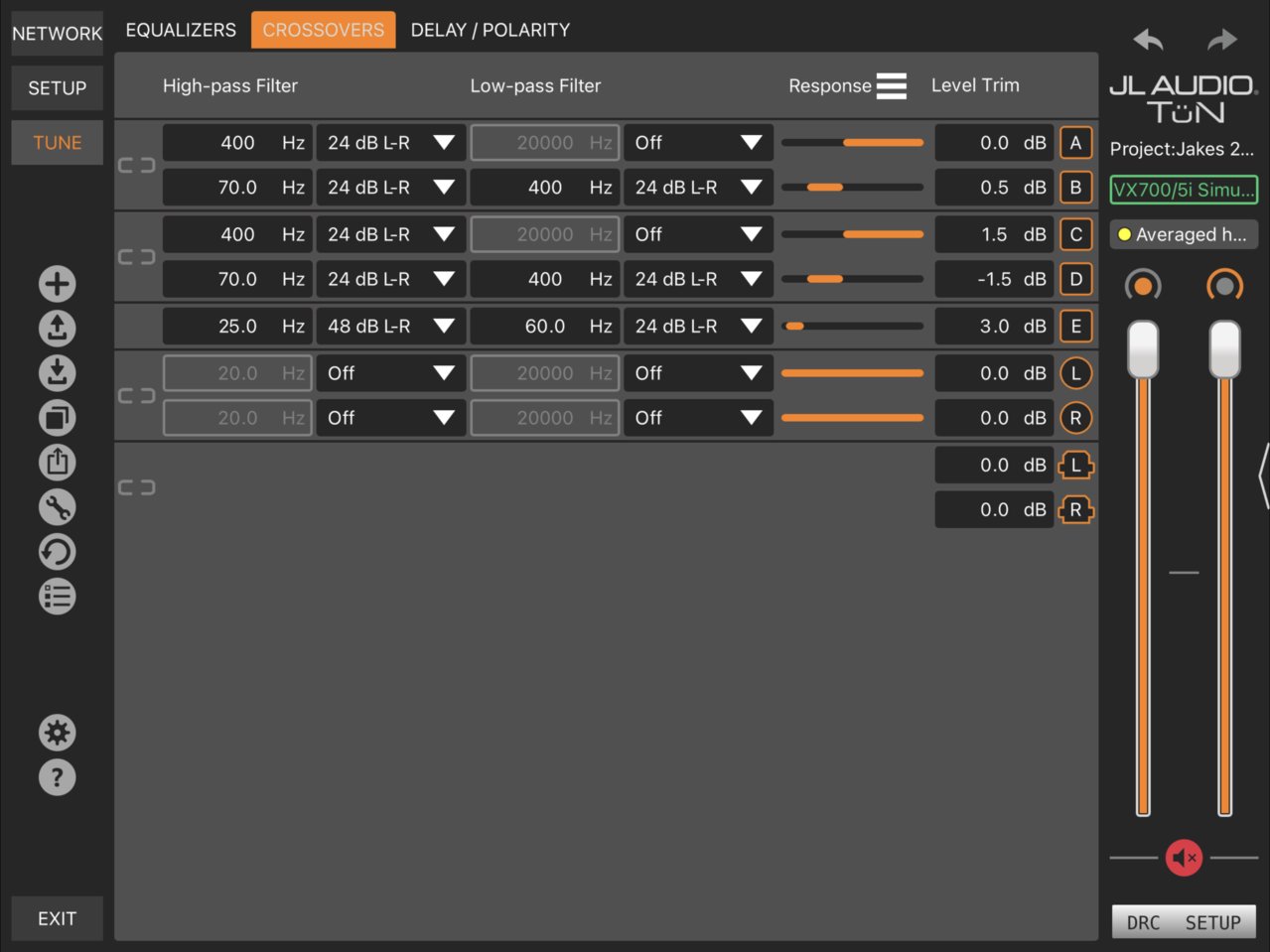Select the round R output channel badge
This screenshot has width=1270, height=952.
[x=1075, y=418]
